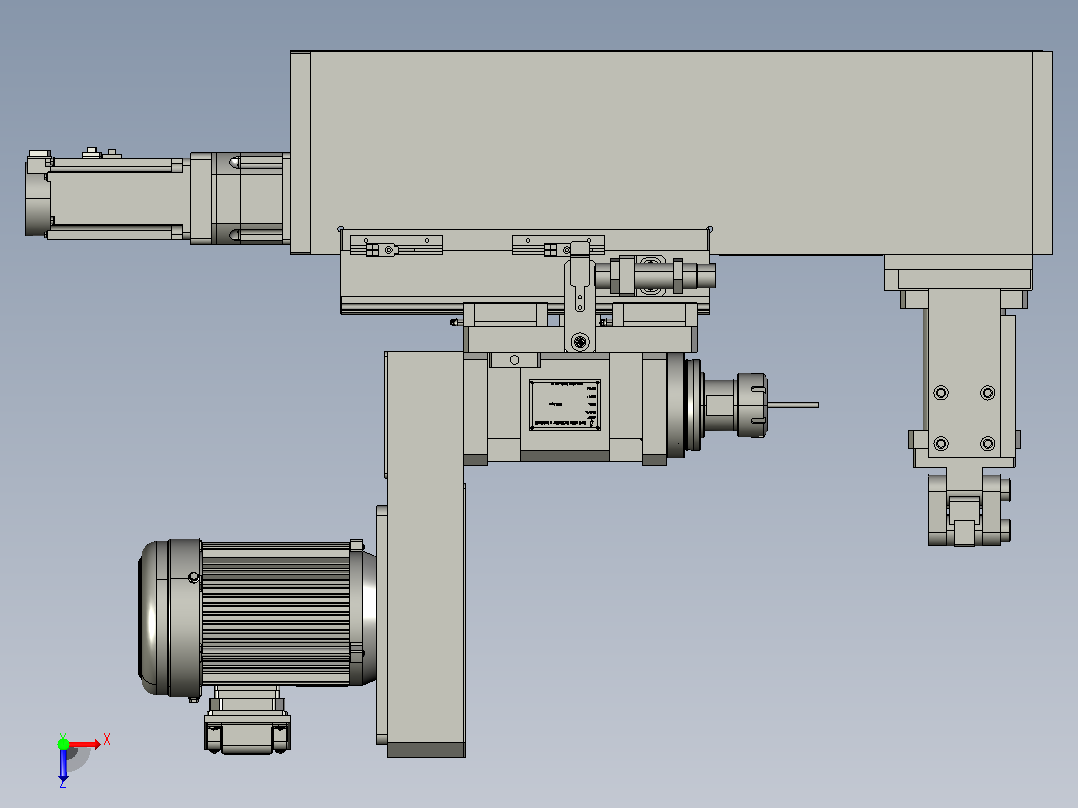
Task: Click the red X axis arrow of the triad
Action: 85,744
